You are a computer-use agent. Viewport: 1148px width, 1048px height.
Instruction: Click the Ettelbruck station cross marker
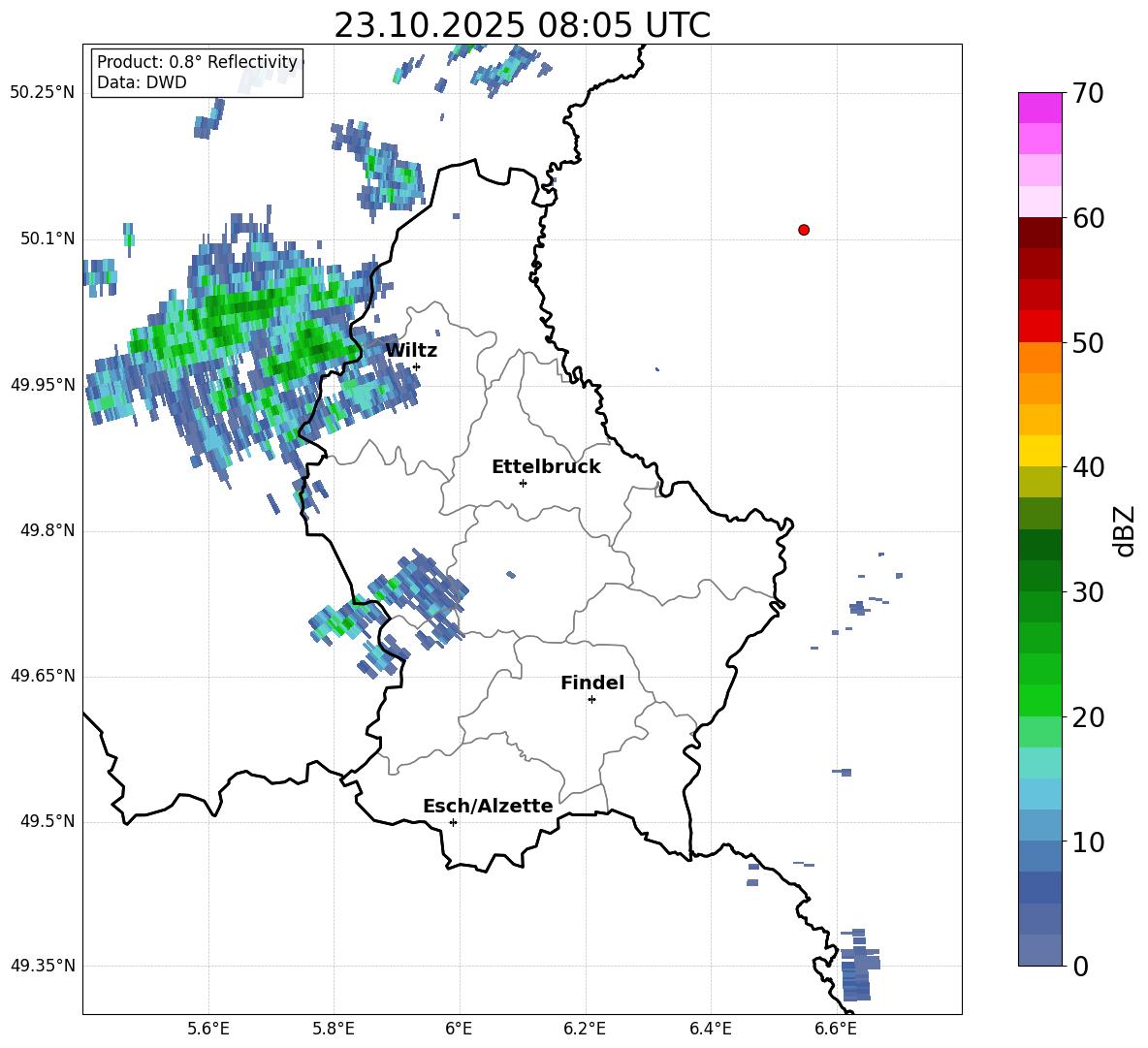click(523, 483)
